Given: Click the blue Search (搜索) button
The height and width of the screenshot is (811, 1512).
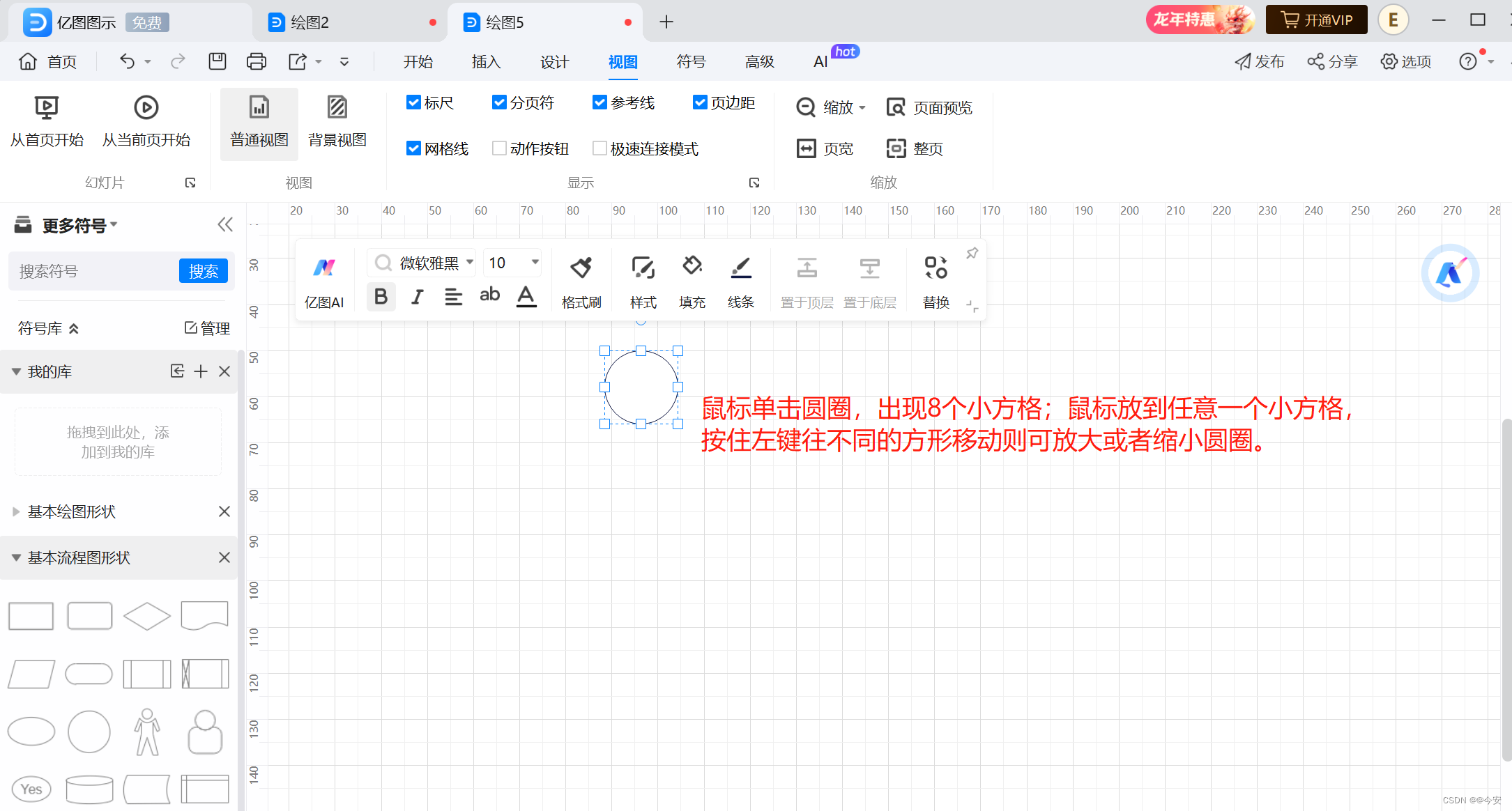Looking at the screenshot, I should tap(203, 271).
